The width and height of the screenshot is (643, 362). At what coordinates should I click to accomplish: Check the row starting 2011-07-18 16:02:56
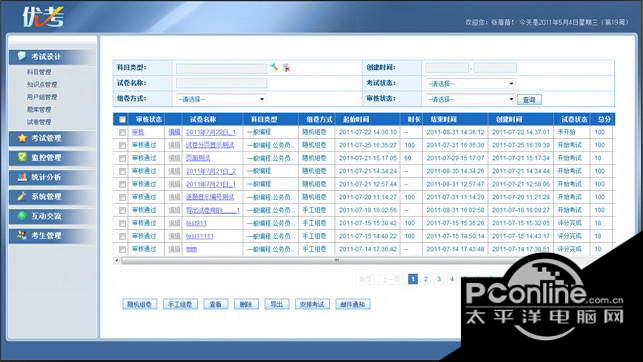pos(122,210)
